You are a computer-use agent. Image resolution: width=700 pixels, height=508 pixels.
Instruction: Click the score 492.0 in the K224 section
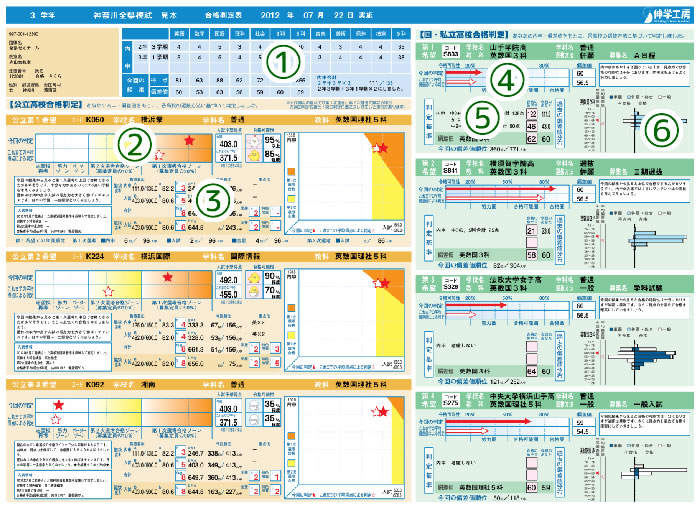click(229, 280)
